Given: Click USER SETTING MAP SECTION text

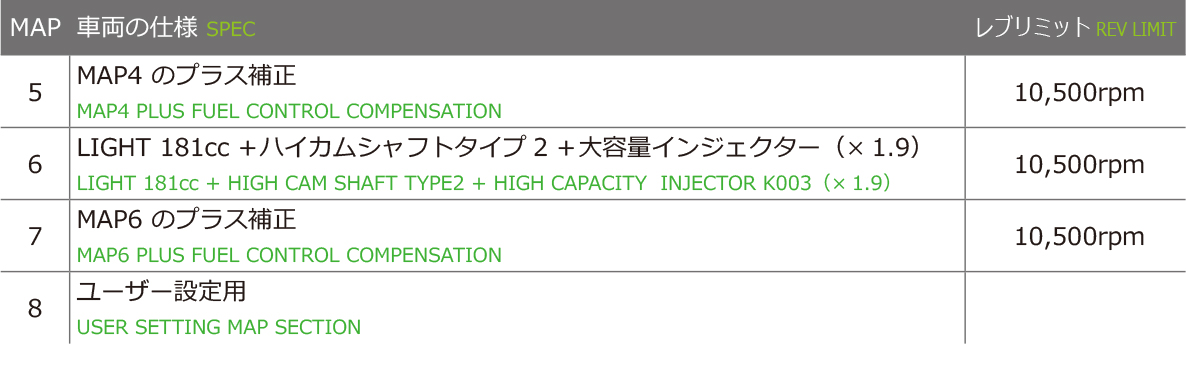Looking at the screenshot, I should [x=219, y=328].
